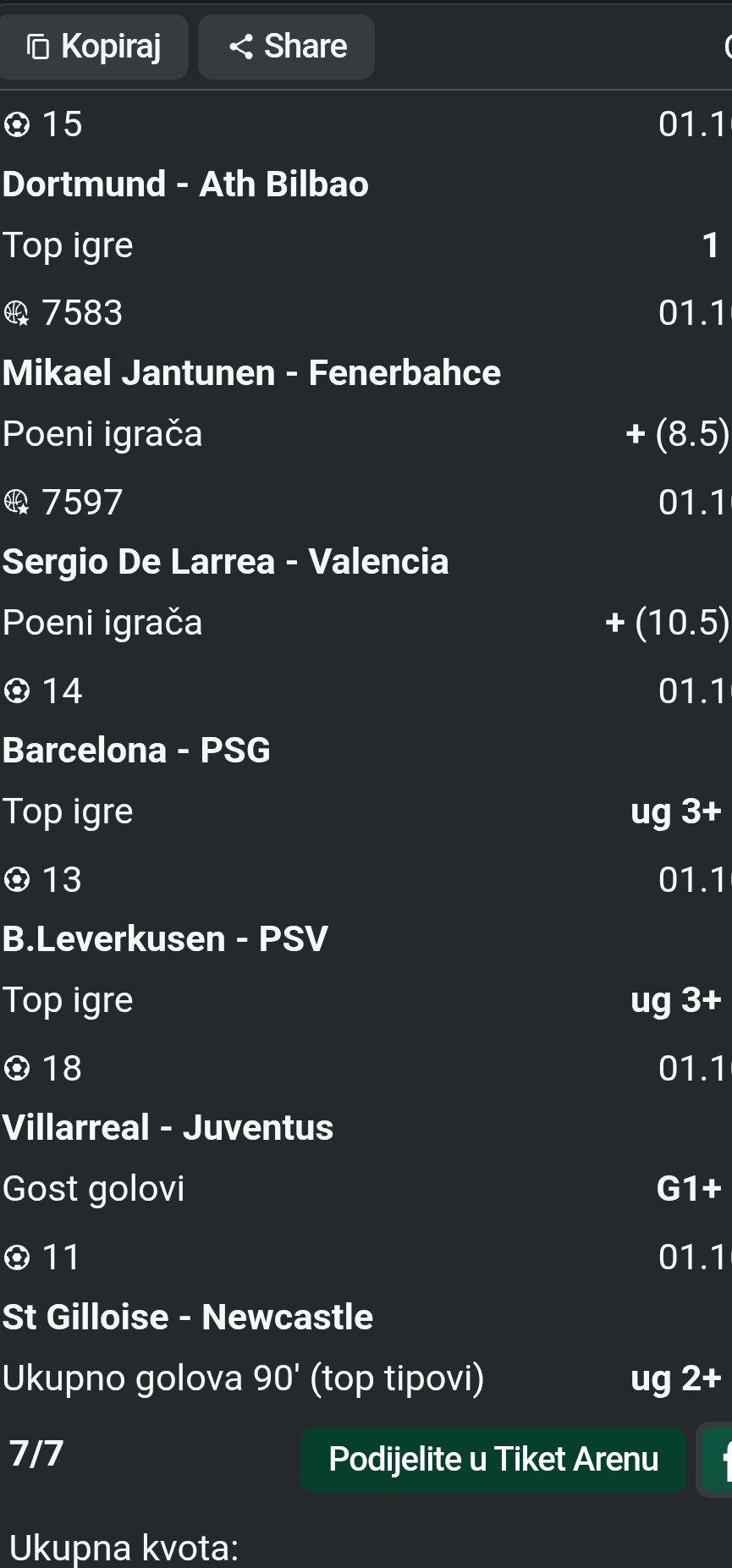The height and width of the screenshot is (1568, 732).
Task: Click the soccer ball icon beside 15
Action: click(17, 125)
